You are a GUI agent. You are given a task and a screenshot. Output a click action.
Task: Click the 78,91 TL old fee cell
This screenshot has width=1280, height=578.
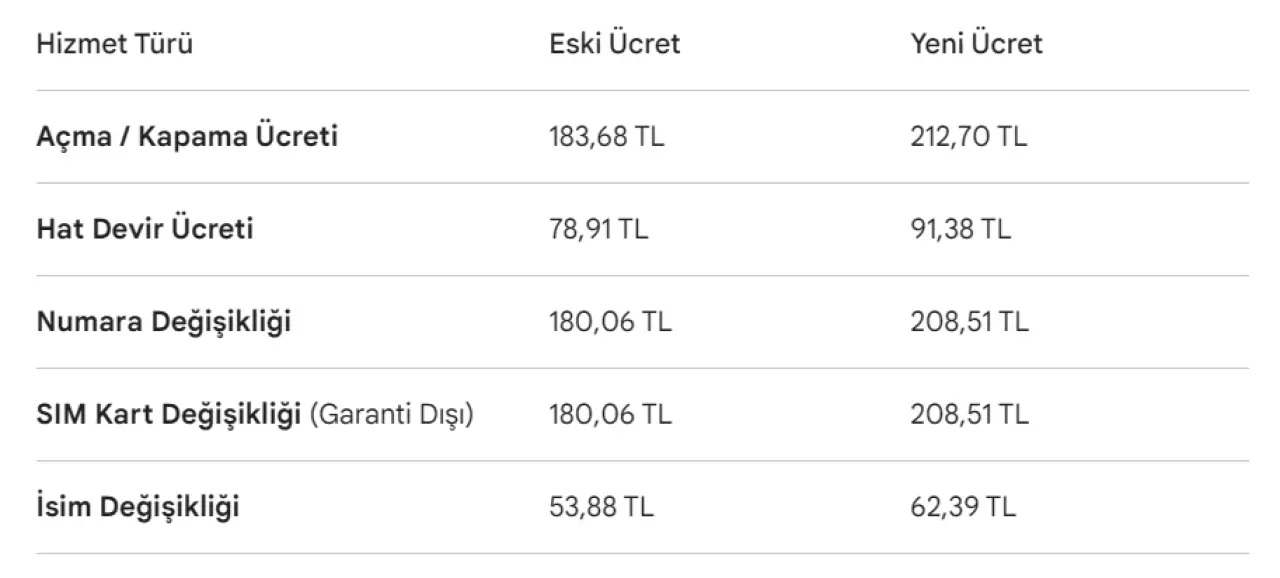point(598,230)
